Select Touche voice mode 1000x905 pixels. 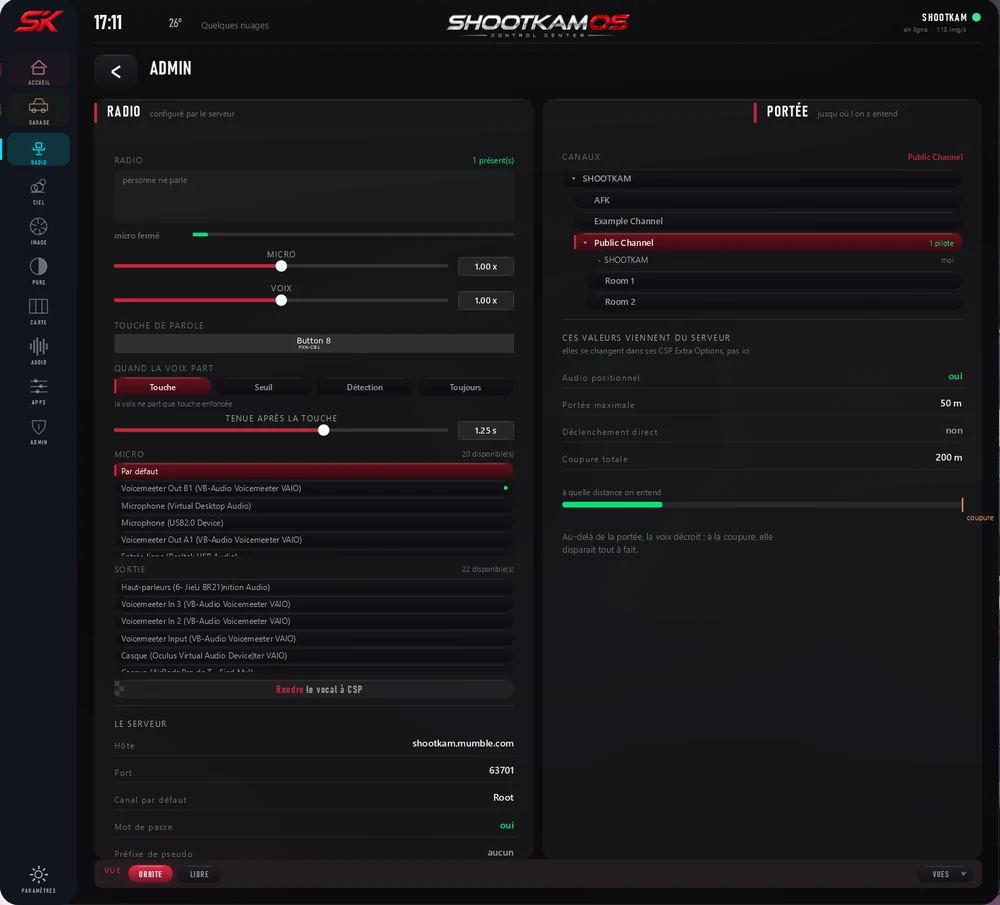point(163,387)
